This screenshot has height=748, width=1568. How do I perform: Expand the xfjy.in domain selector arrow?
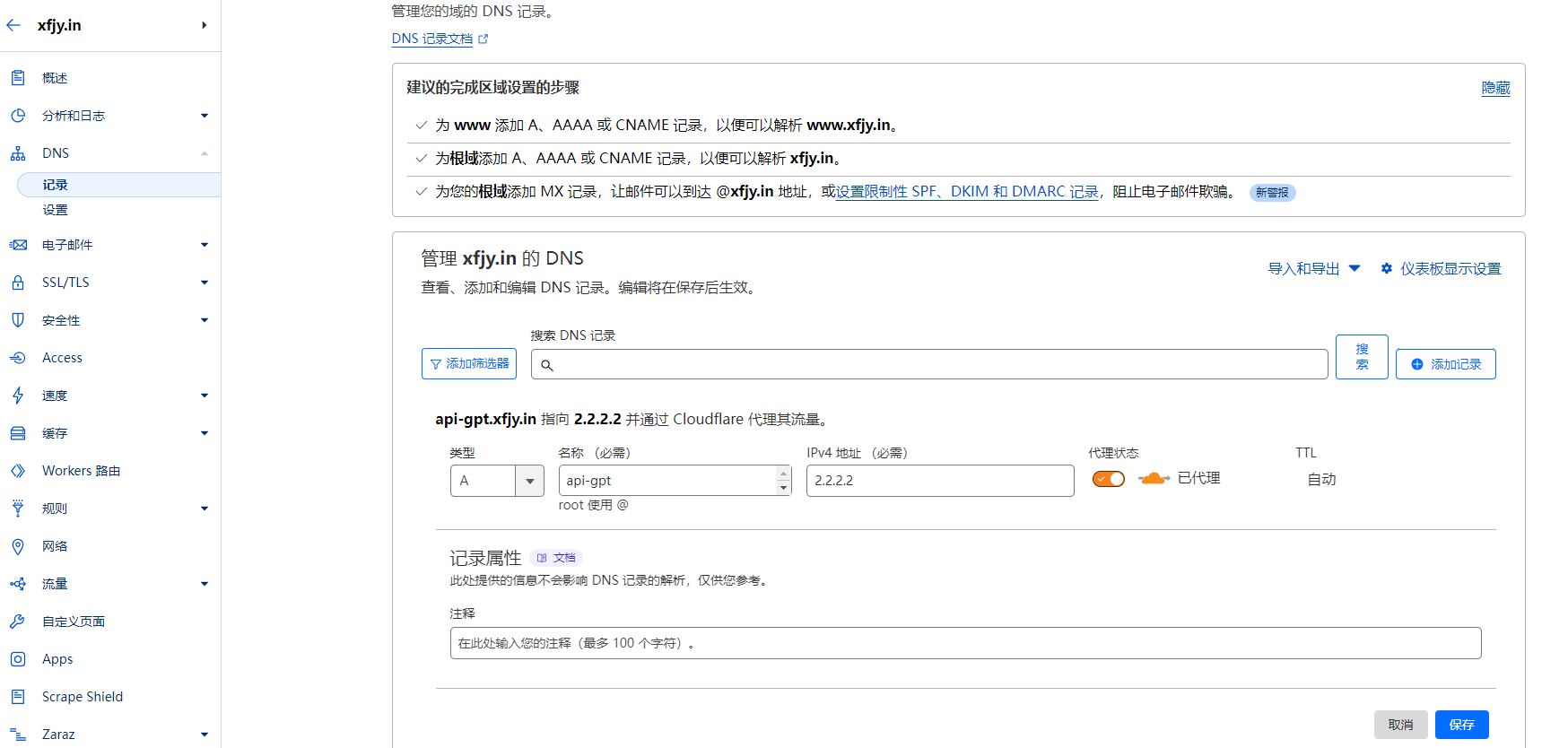pos(205,25)
